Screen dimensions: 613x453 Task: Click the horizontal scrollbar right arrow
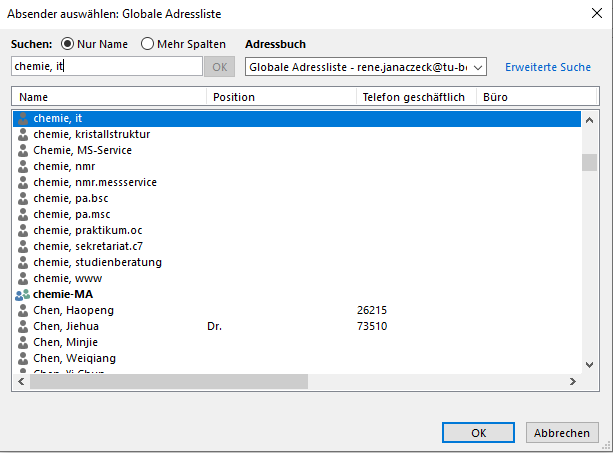click(x=572, y=382)
